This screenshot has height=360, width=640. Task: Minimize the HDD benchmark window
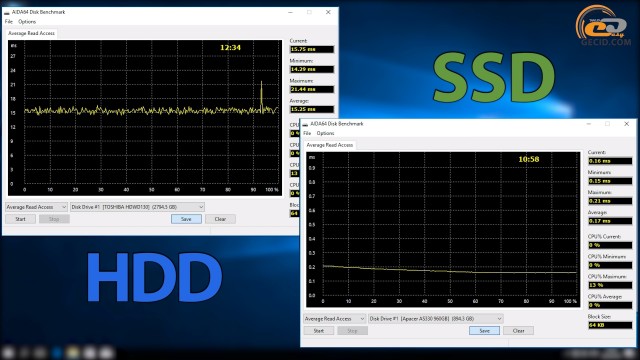(291, 12)
